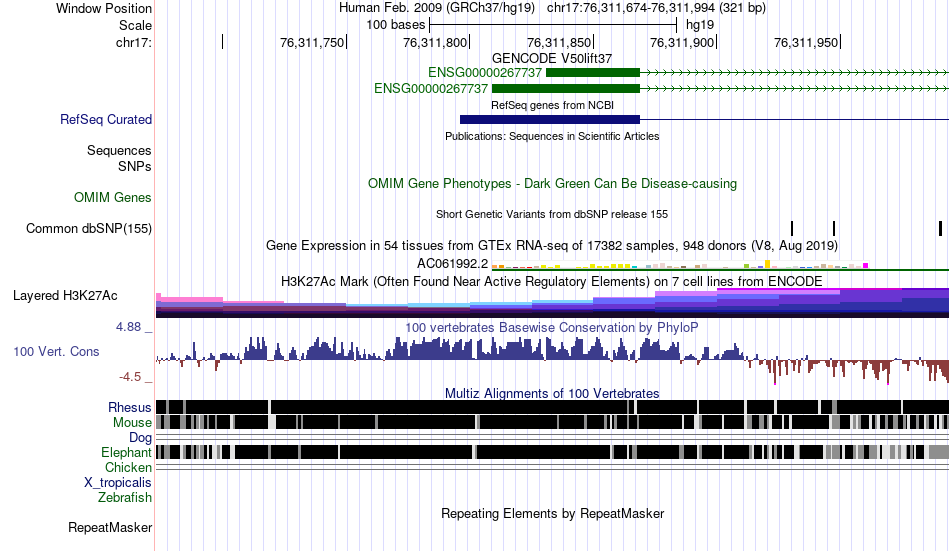The height and width of the screenshot is (551, 950).
Task: Click the dark blue RefSeq Curated exon block
Action: point(550,119)
